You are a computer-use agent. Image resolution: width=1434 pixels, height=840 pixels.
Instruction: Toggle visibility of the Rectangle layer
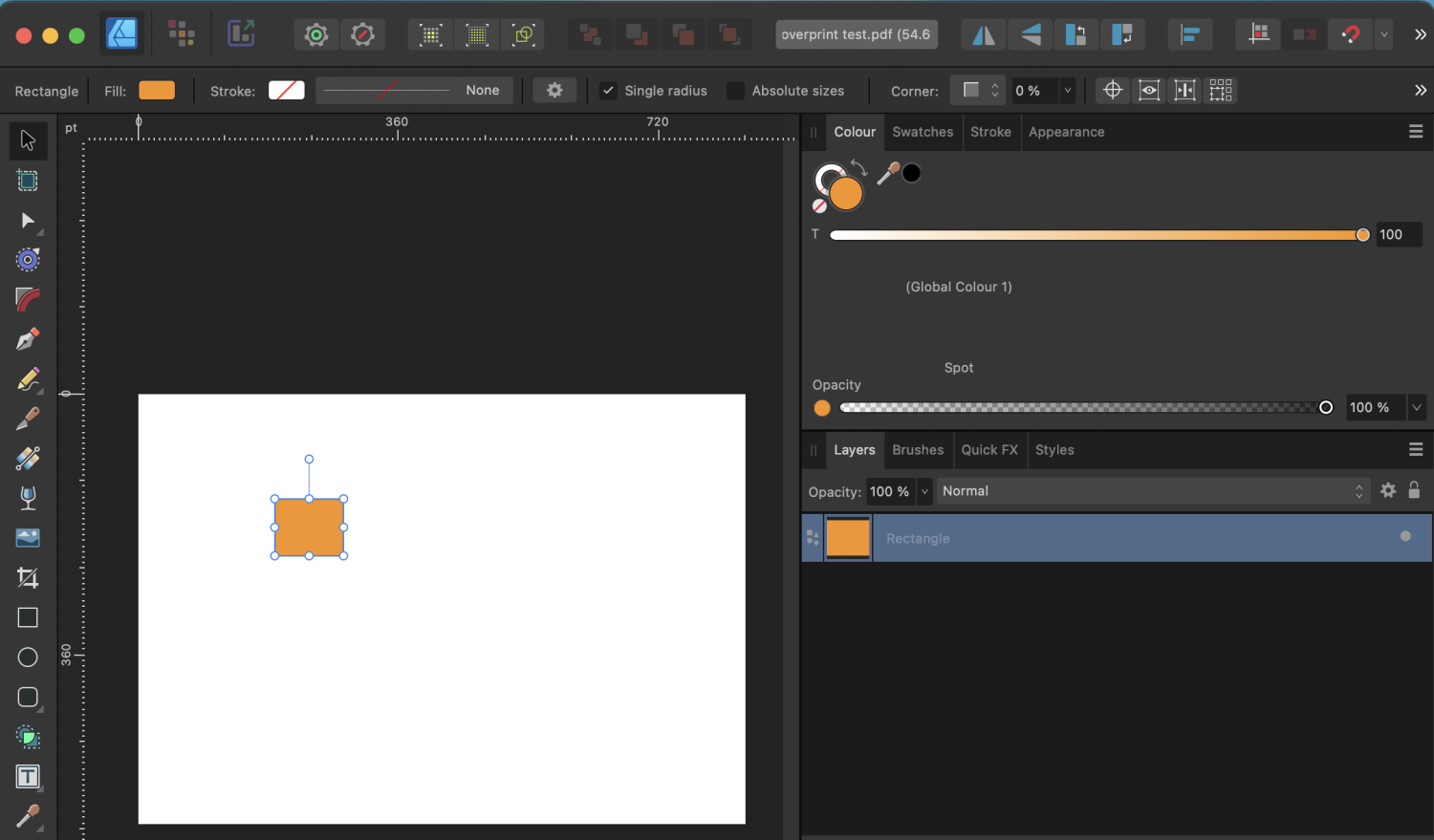[x=1404, y=537]
